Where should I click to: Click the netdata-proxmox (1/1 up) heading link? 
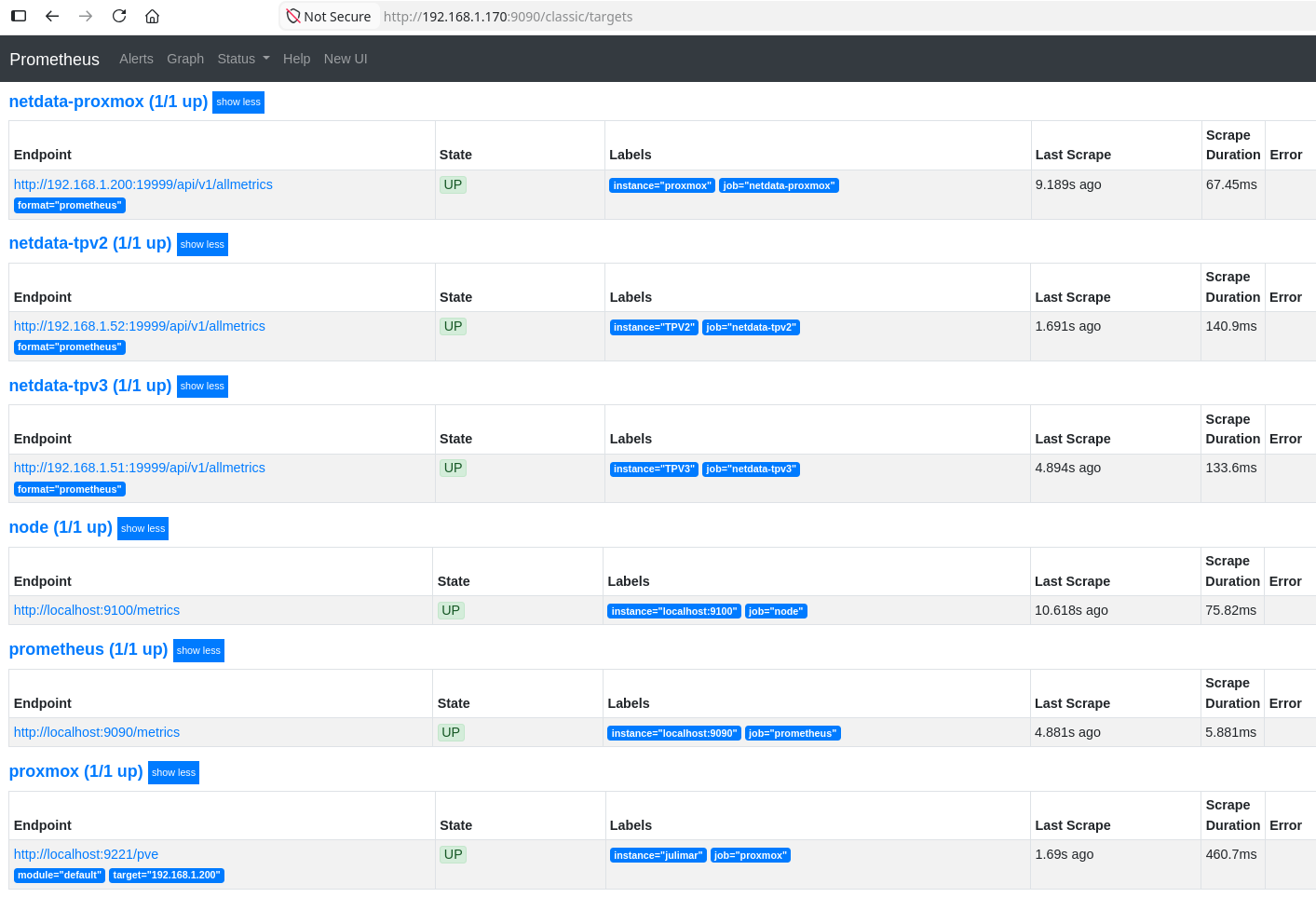point(108,102)
